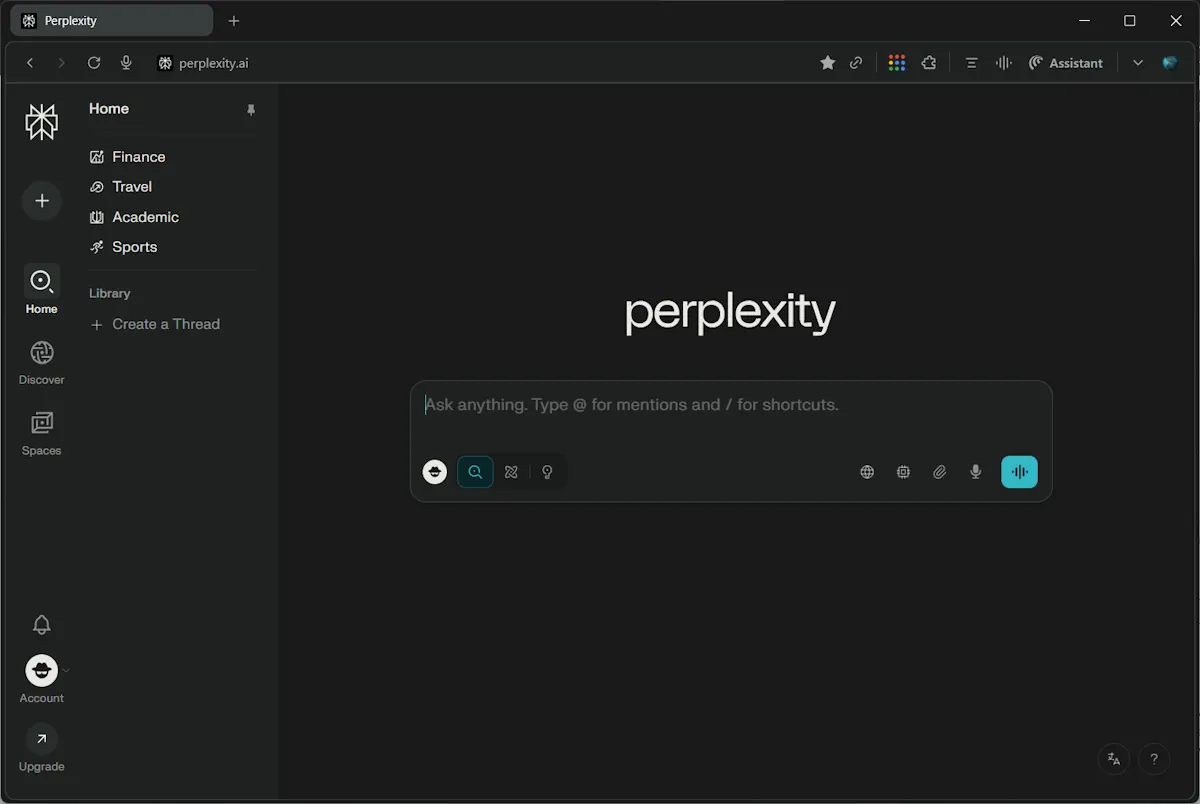Image resolution: width=1200 pixels, height=804 pixels.
Task: Click the toolbar microphone icon
Action: [x=126, y=63]
